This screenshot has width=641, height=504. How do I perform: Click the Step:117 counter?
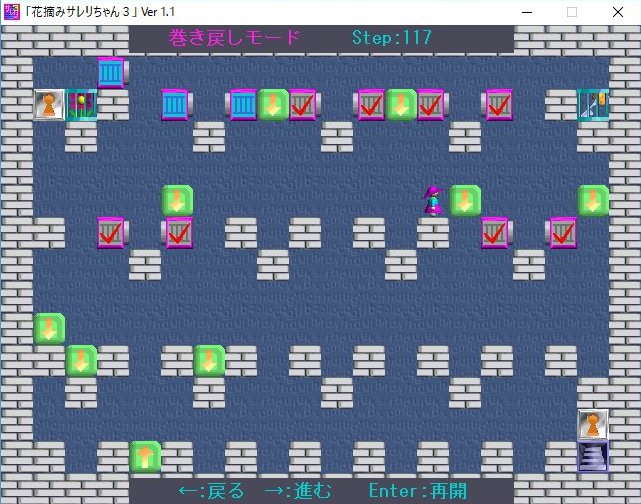392,38
